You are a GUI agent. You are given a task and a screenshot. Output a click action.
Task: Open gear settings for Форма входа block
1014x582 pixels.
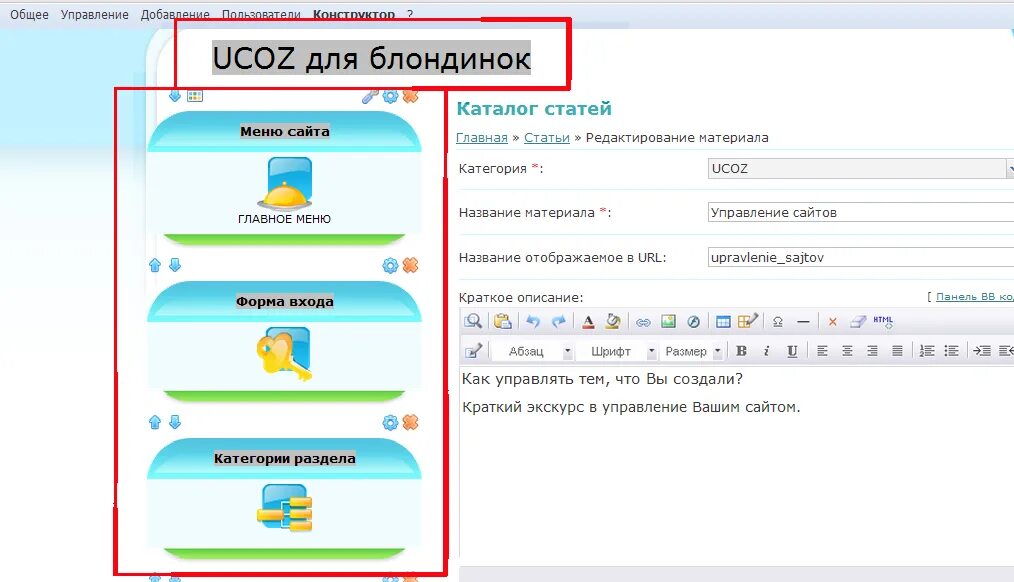390,265
